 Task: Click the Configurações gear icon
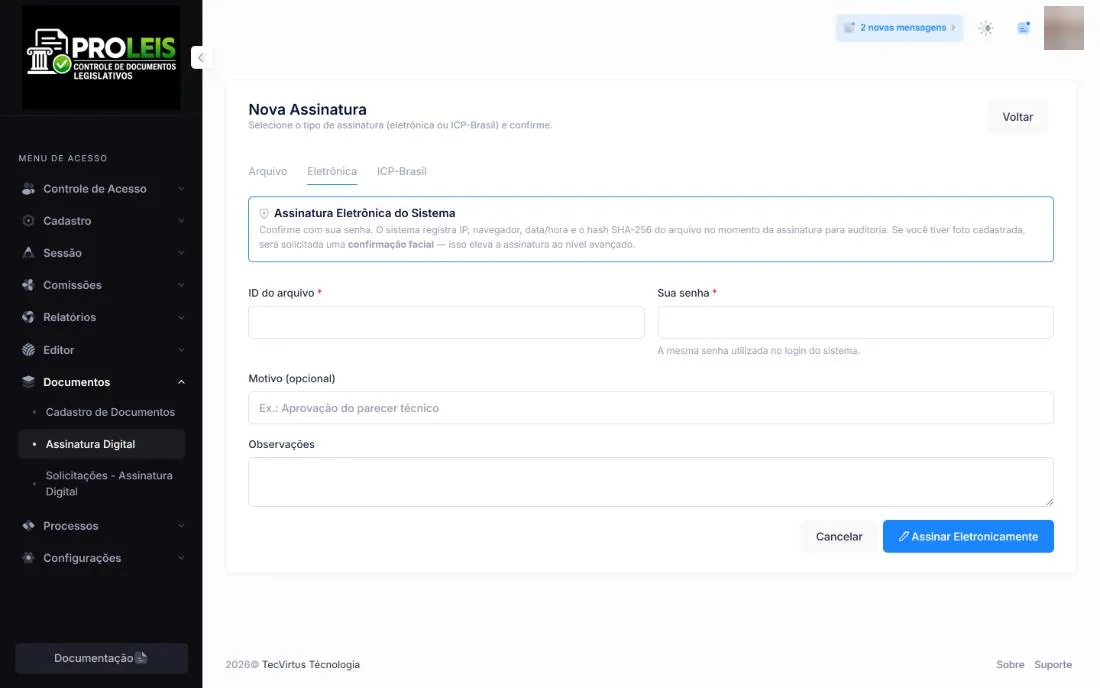tap(28, 558)
